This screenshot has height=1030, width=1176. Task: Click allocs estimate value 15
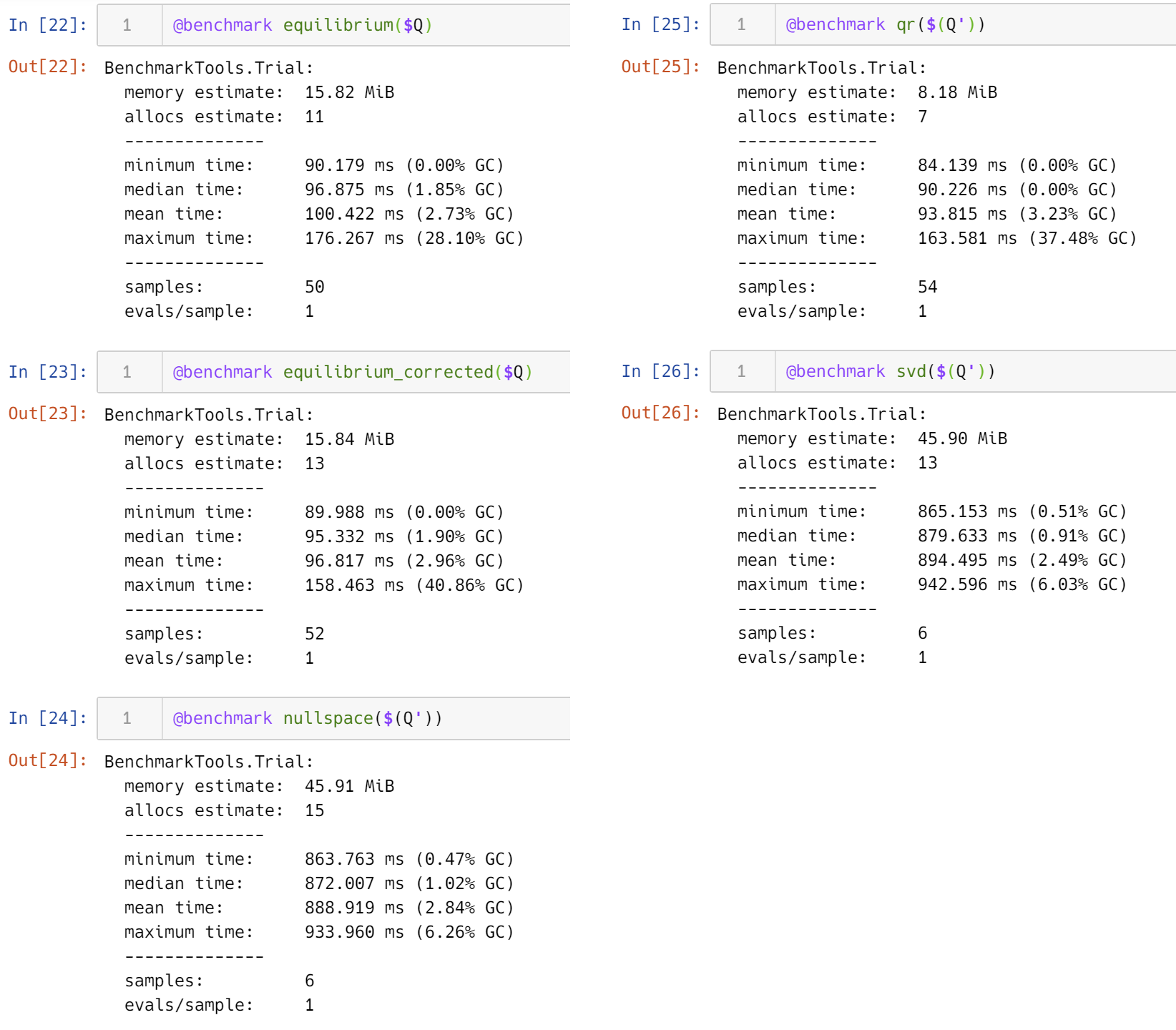[315, 810]
